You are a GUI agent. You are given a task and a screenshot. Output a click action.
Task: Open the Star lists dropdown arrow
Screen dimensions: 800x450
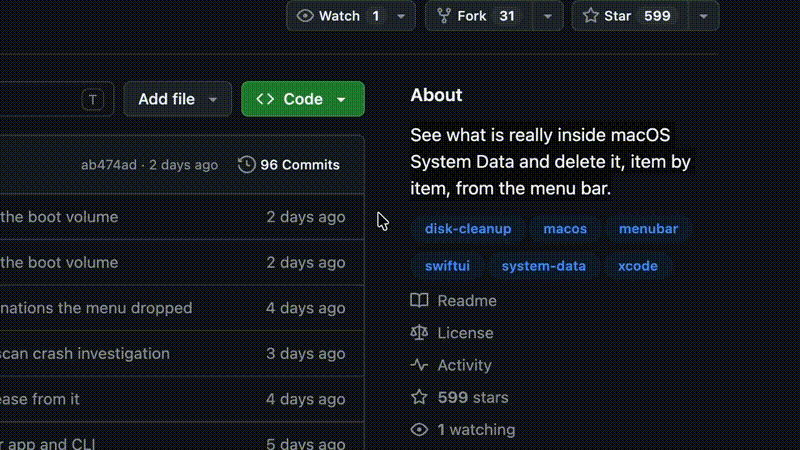[x=704, y=16]
